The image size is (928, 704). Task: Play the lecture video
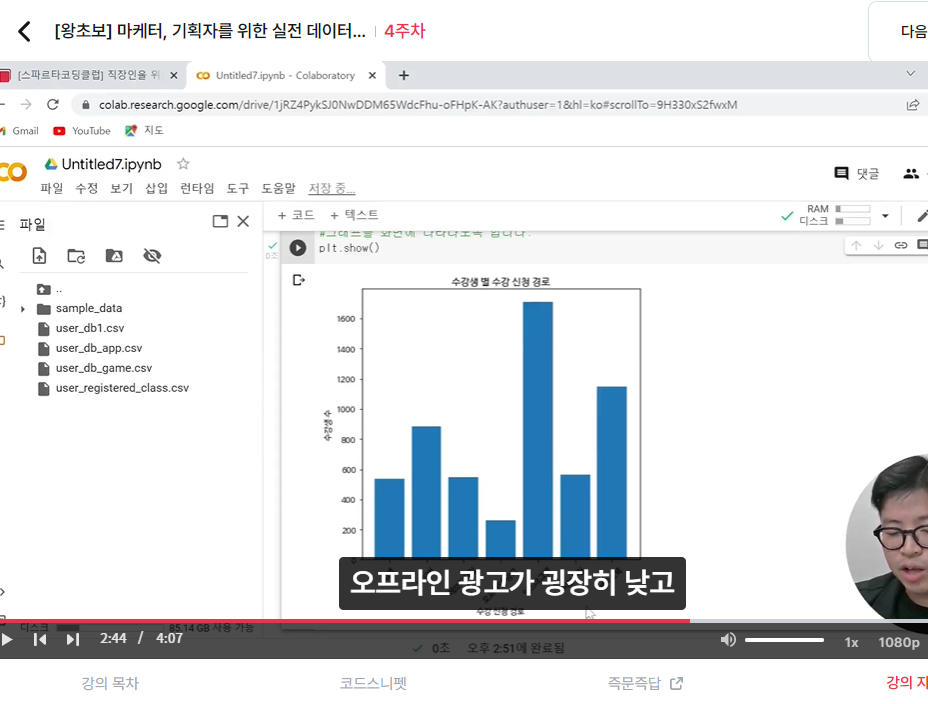click(7, 640)
